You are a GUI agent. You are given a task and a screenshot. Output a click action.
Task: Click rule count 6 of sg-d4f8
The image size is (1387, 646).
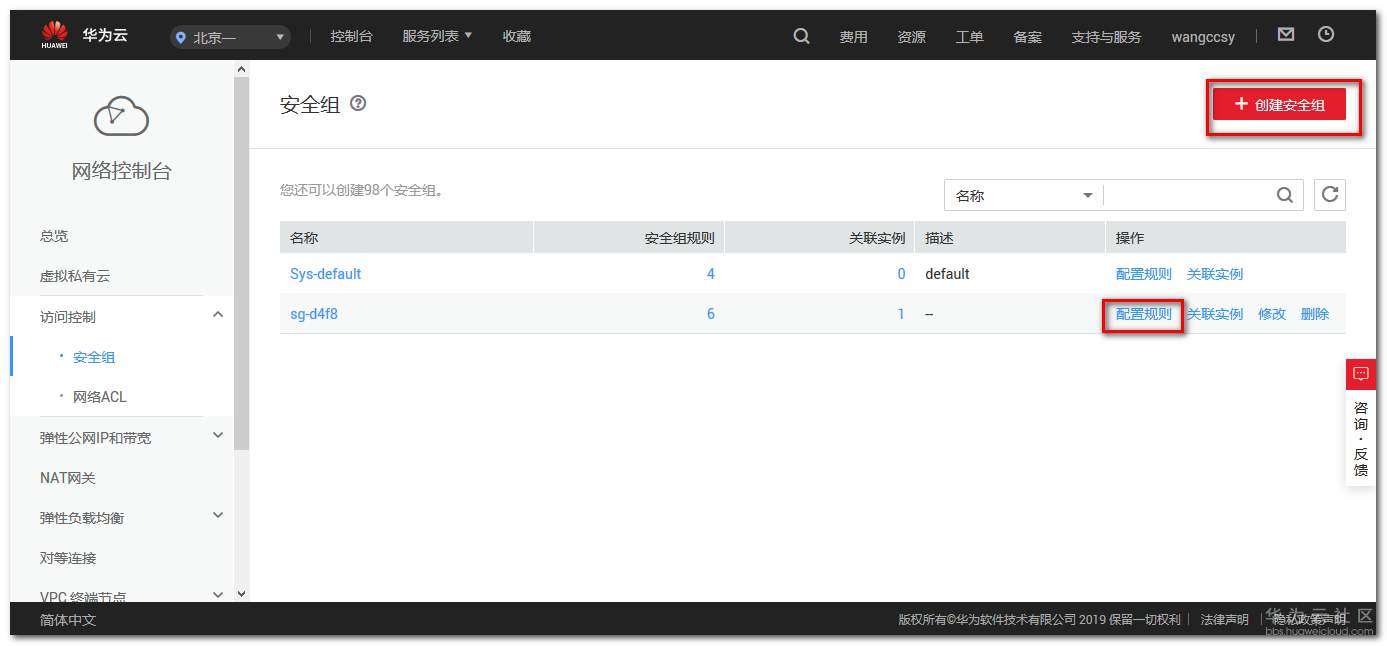coord(711,314)
